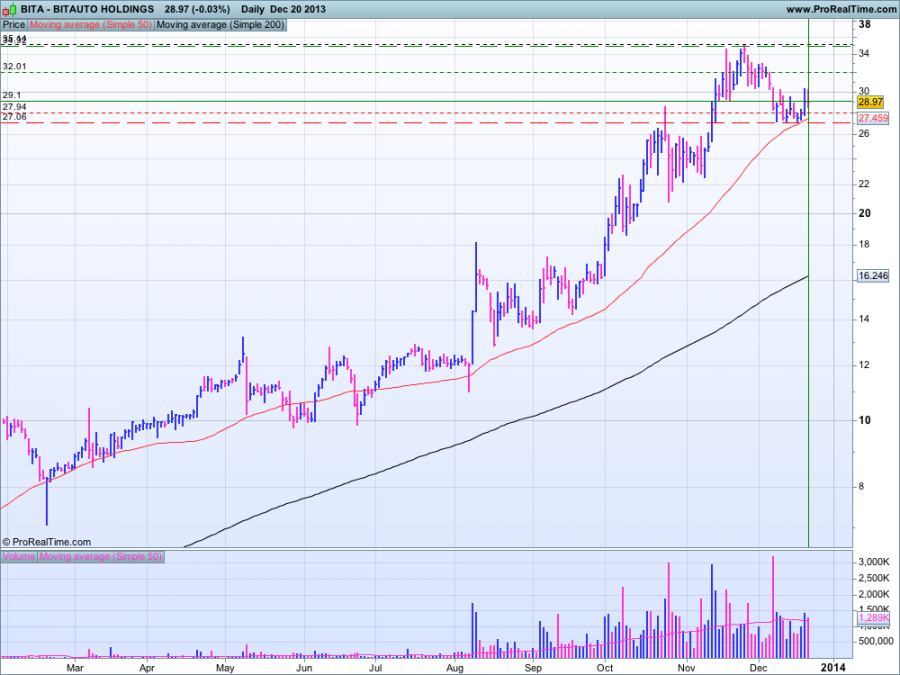
Task: Click the 22 price axis label
Action: [x=864, y=184]
